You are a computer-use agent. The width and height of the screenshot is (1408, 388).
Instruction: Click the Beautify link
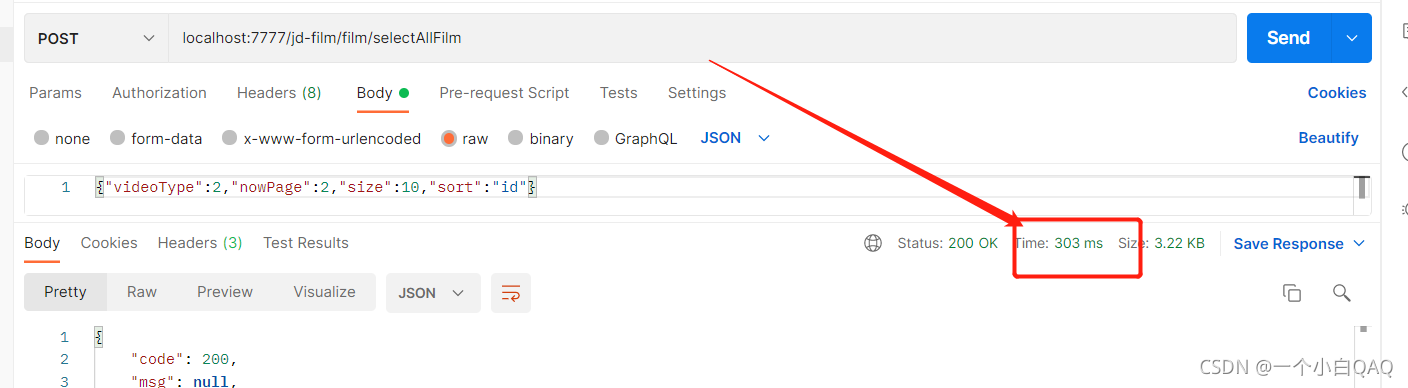click(x=1328, y=138)
